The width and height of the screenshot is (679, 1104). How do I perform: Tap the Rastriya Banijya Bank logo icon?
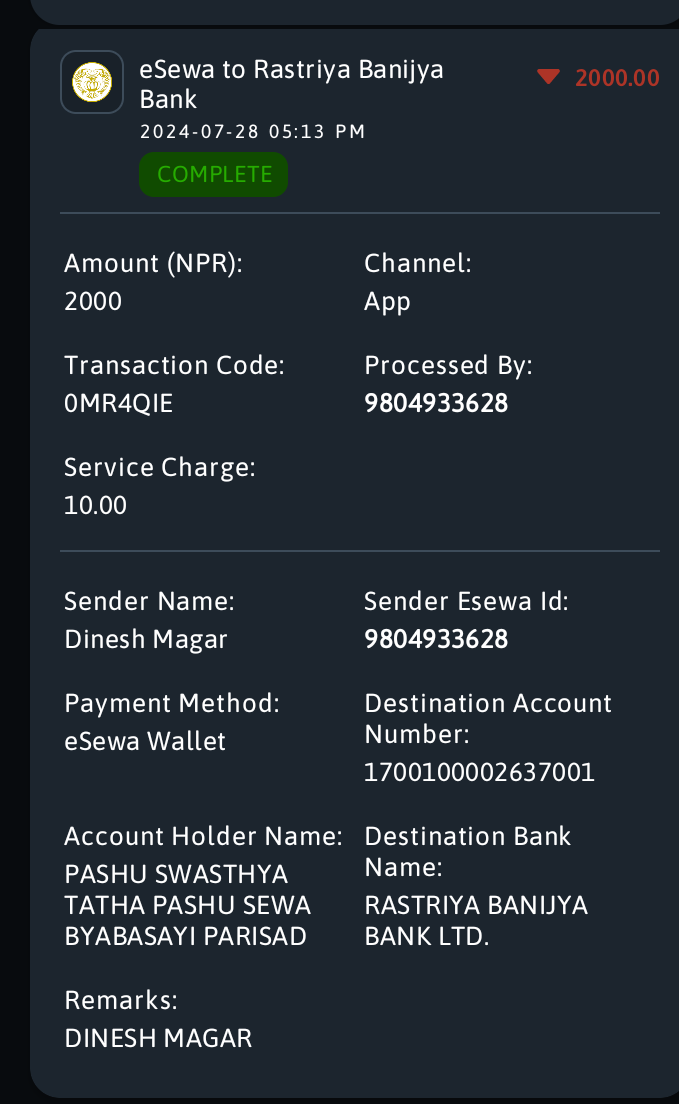(x=92, y=82)
